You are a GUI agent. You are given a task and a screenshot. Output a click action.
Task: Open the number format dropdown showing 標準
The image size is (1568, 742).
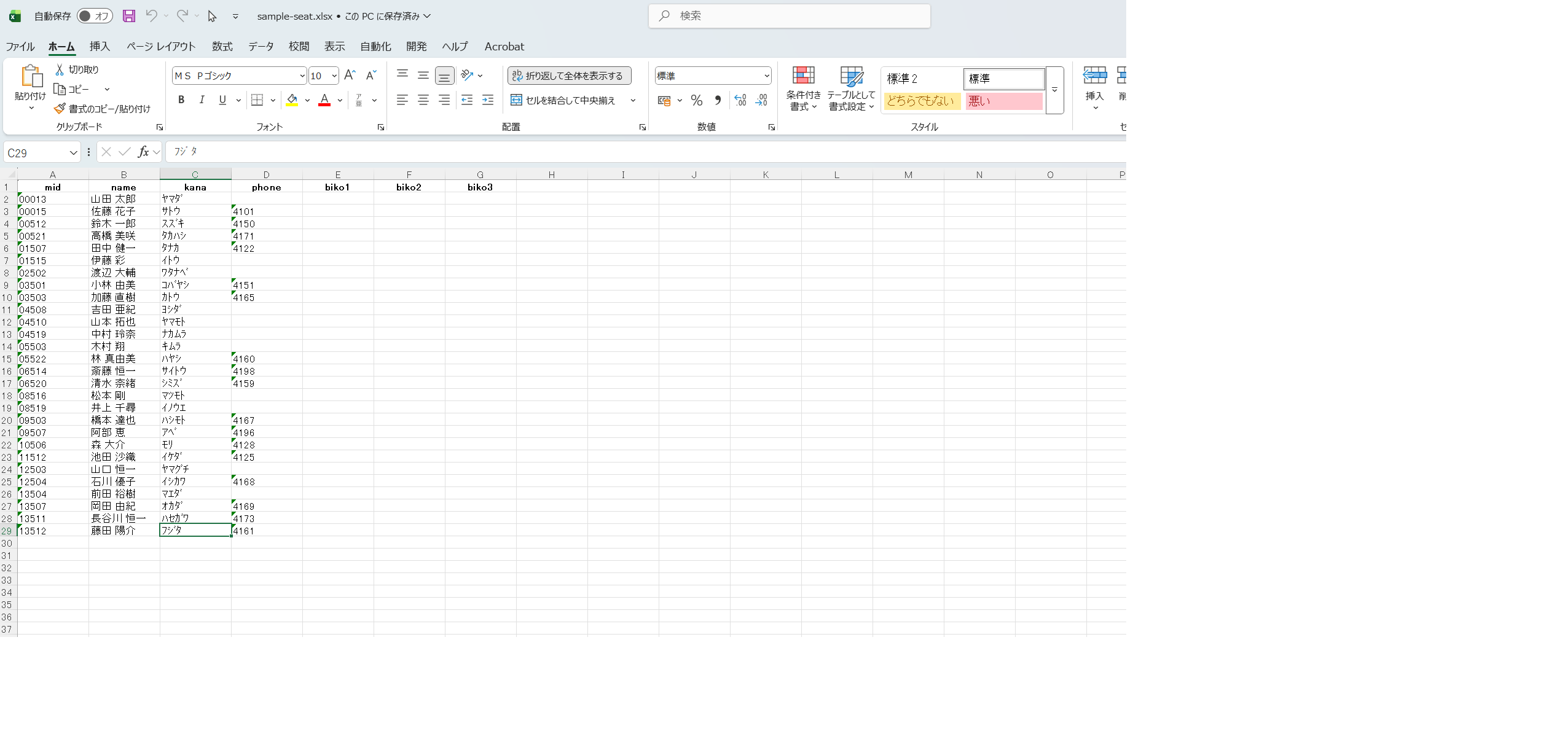[766, 75]
